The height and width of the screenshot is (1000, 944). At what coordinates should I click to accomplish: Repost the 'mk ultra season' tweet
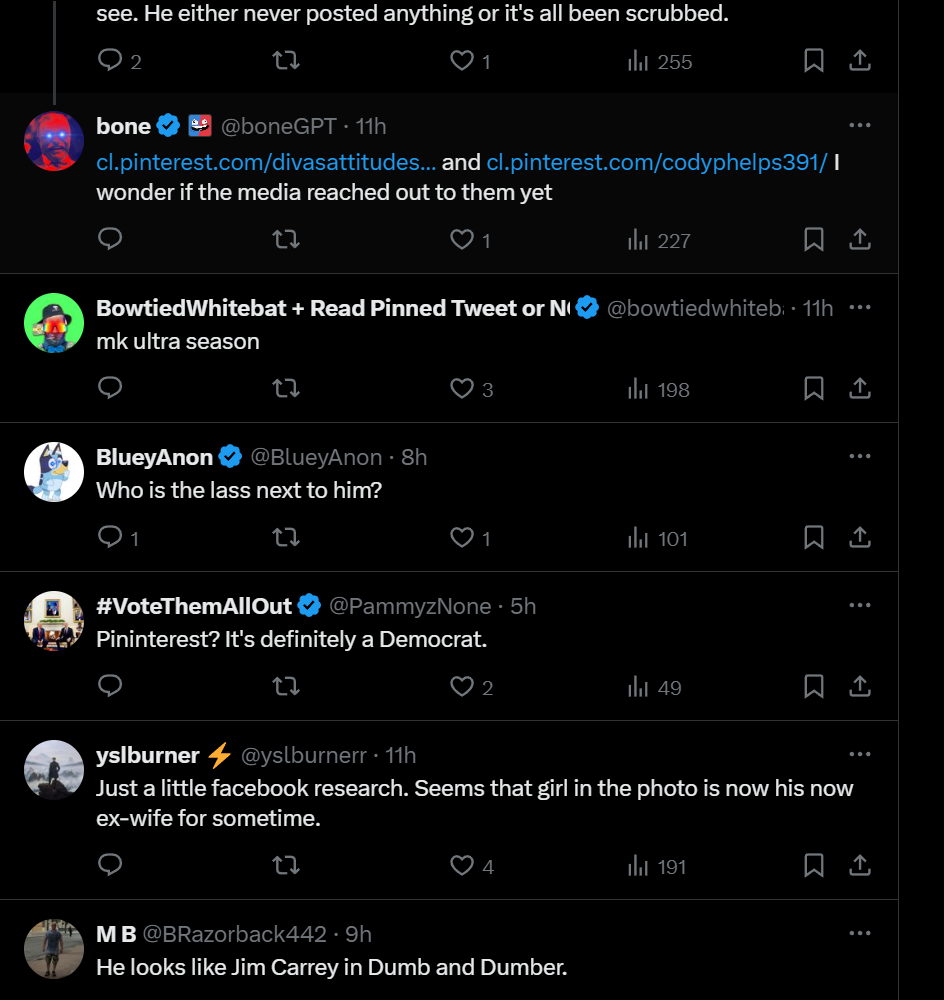coord(286,388)
